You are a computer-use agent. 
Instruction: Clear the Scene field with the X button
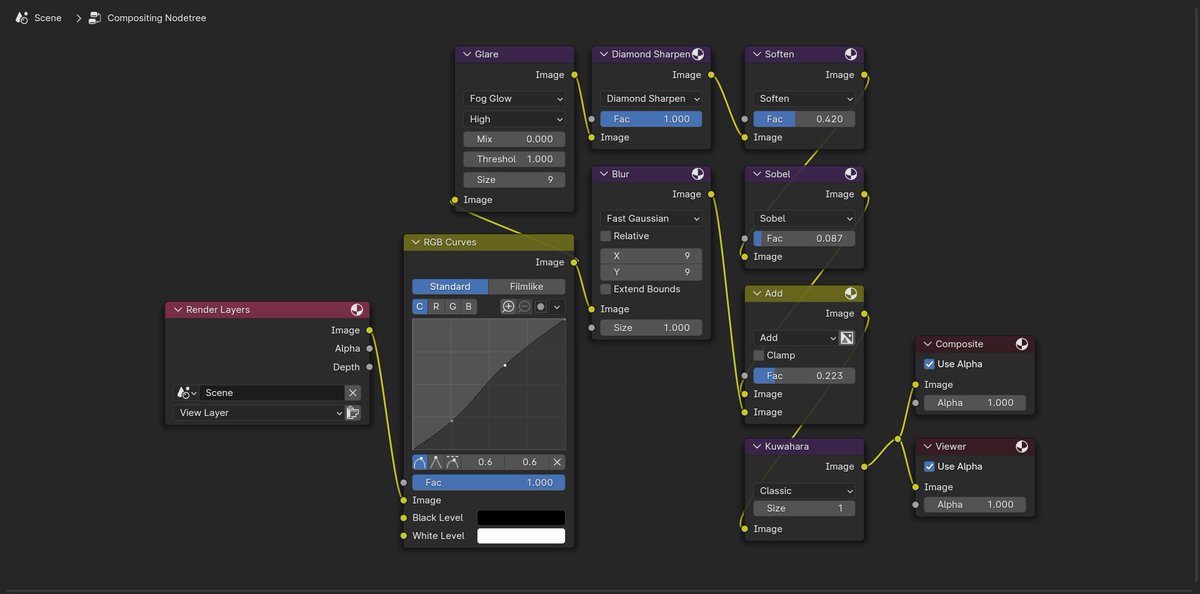point(353,393)
